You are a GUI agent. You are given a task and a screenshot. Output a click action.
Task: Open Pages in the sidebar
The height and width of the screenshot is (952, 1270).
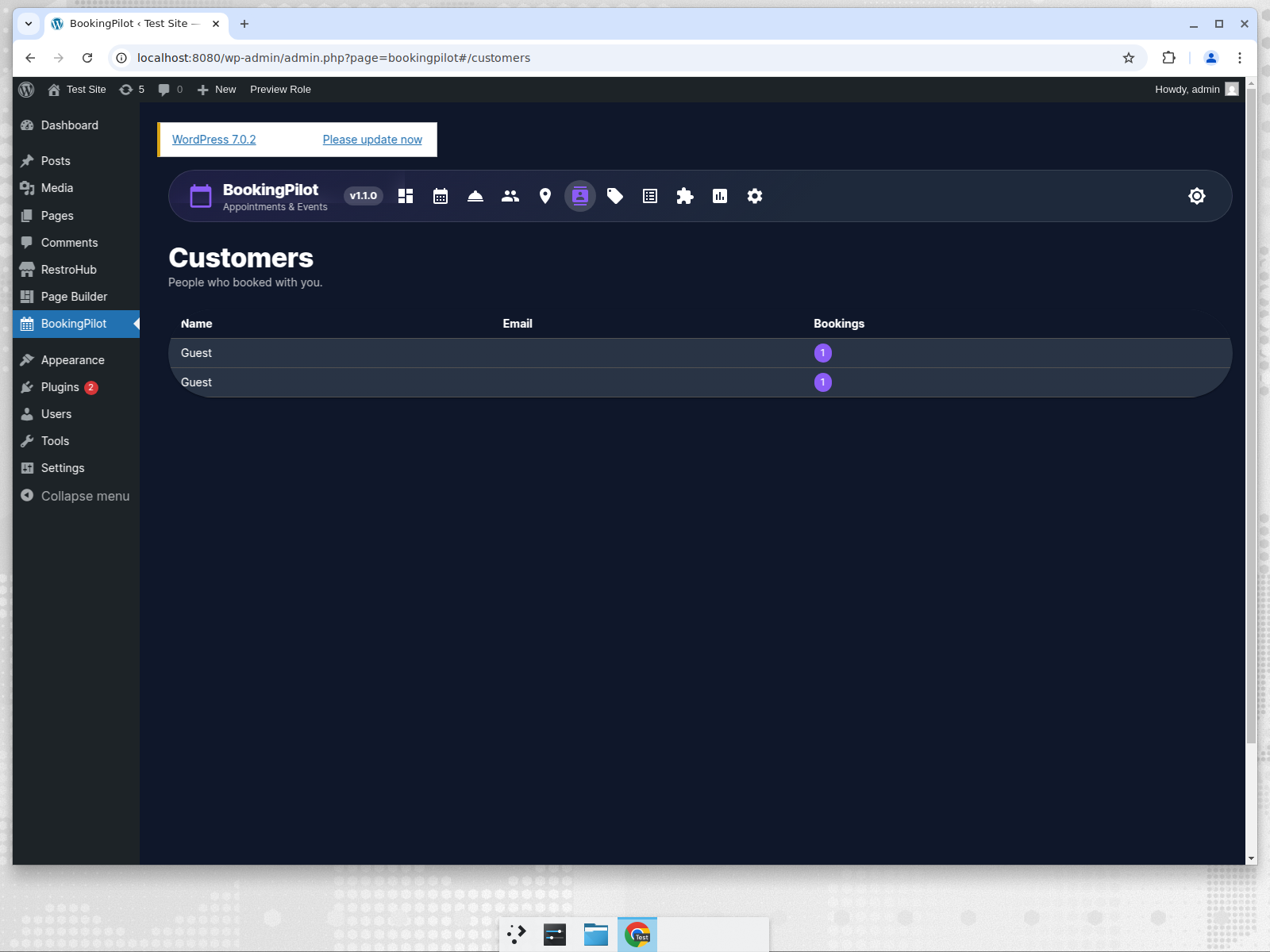click(76, 216)
